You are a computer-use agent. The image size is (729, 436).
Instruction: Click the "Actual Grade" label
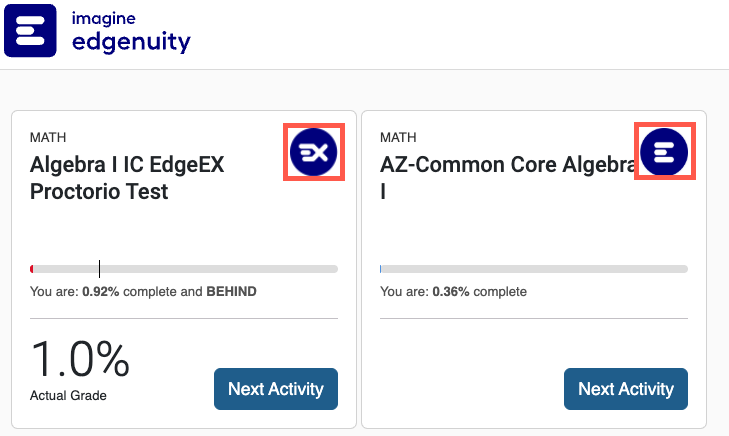68,395
